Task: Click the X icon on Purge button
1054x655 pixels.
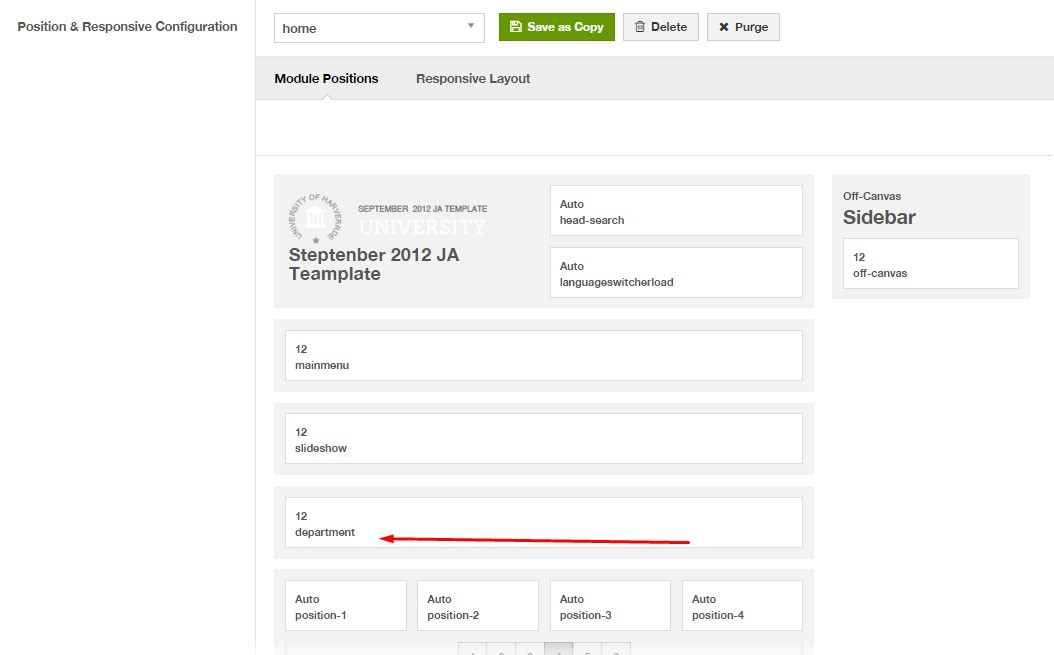Action: coord(724,27)
